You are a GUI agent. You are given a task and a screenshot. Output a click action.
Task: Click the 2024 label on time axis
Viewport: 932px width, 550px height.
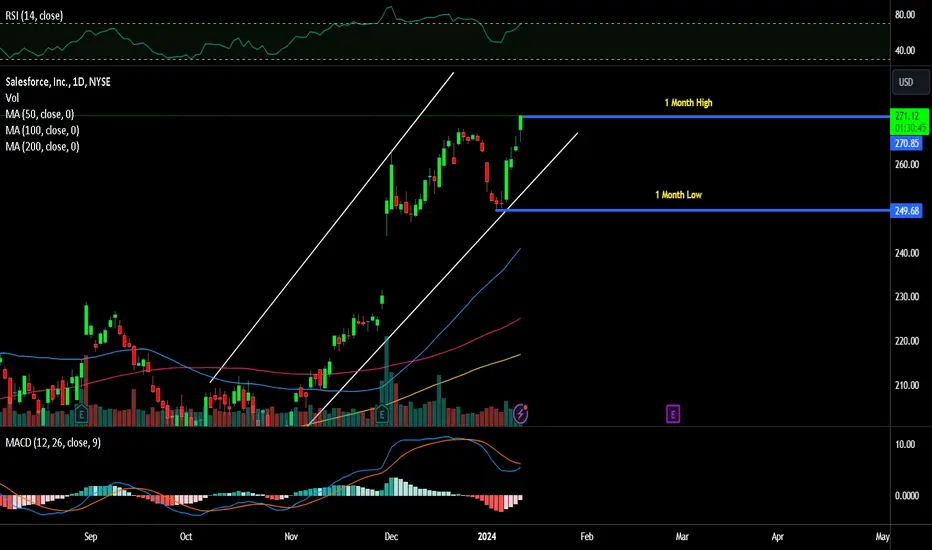click(487, 537)
